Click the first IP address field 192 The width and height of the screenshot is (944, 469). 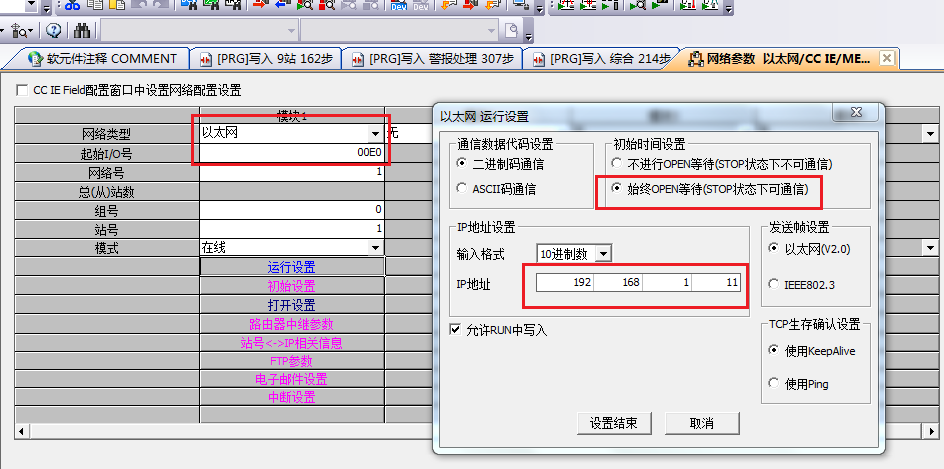tap(565, 284)
